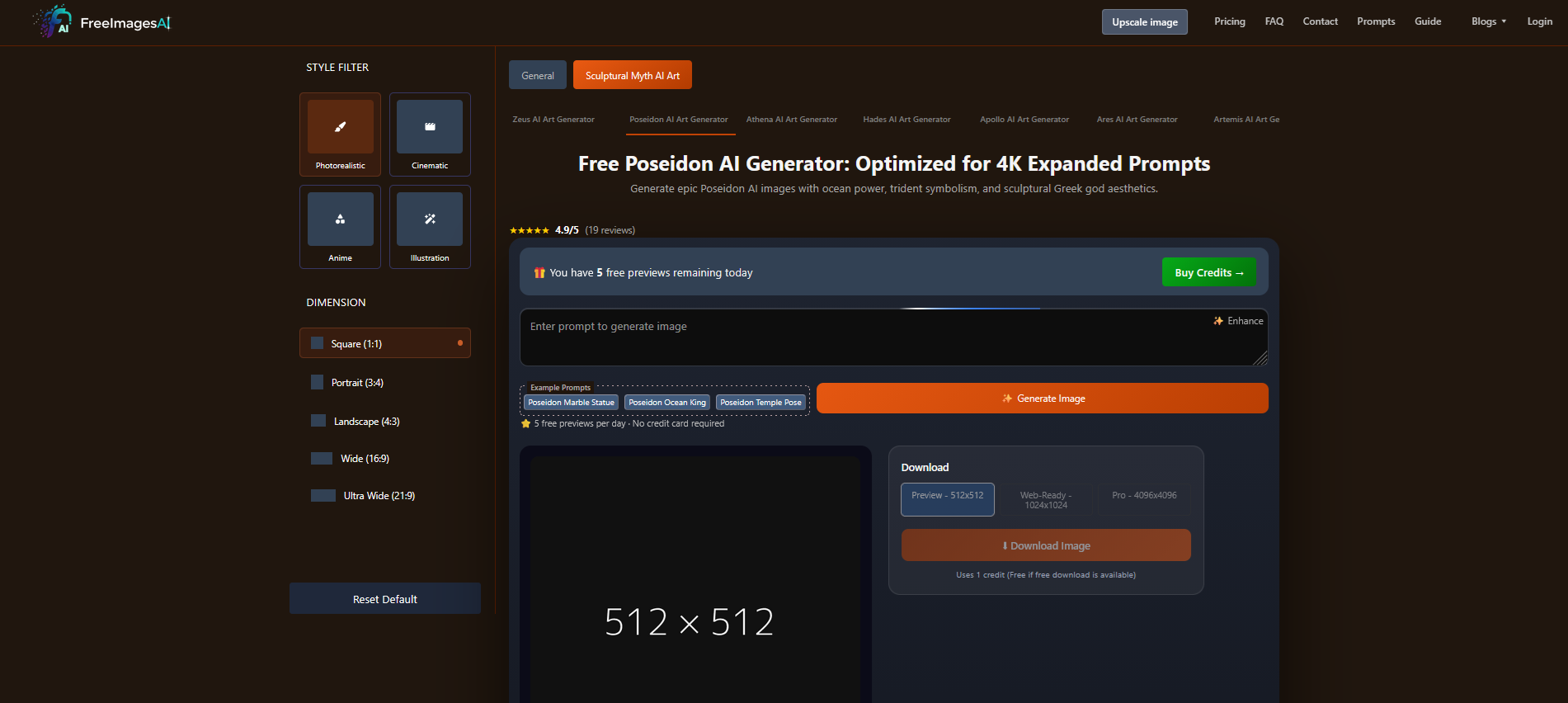1568x703 pixels.
Task: Click the (19 reviews) text
Action: click(x=610, y=230)
